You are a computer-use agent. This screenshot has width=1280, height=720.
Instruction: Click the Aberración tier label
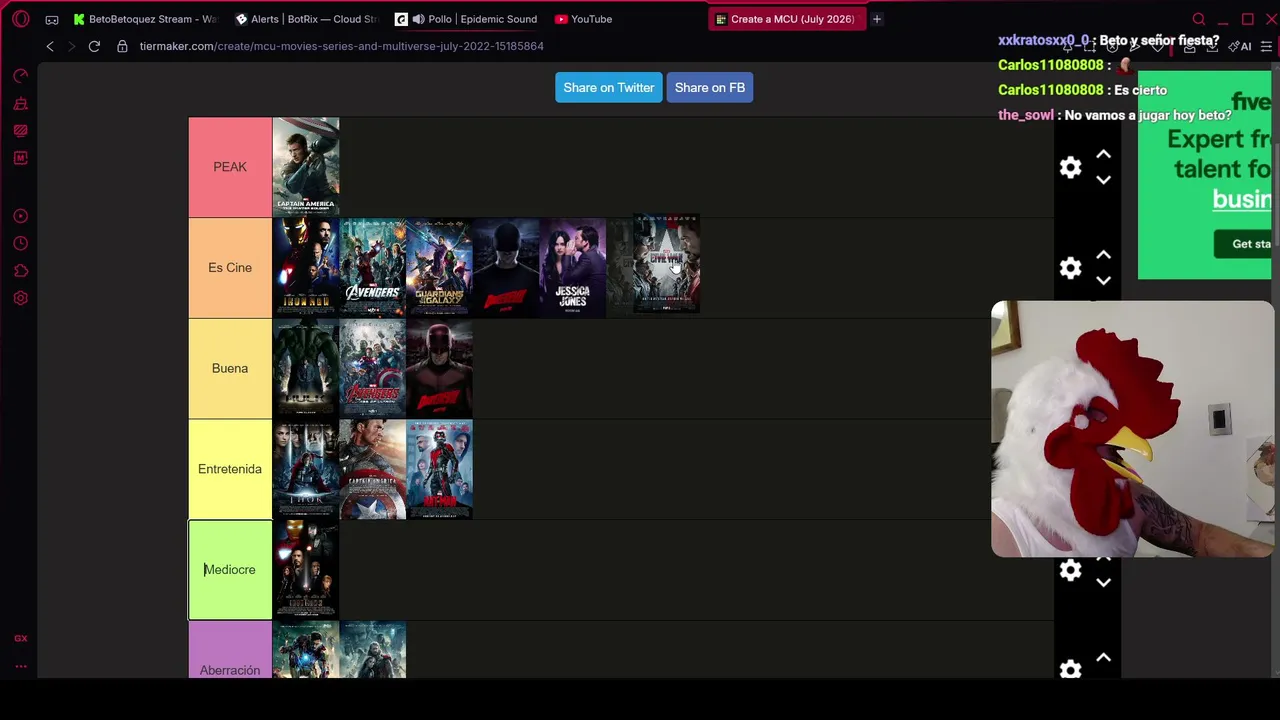point(230,651)
